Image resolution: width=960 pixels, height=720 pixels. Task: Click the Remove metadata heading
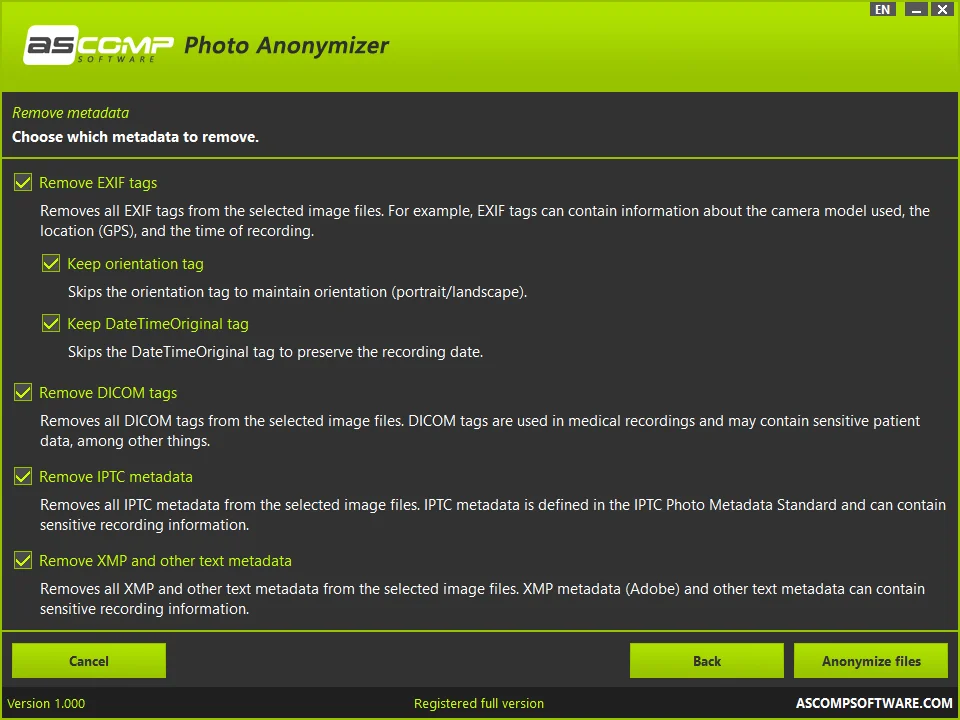pyautogui.click(x=70, y=113)
